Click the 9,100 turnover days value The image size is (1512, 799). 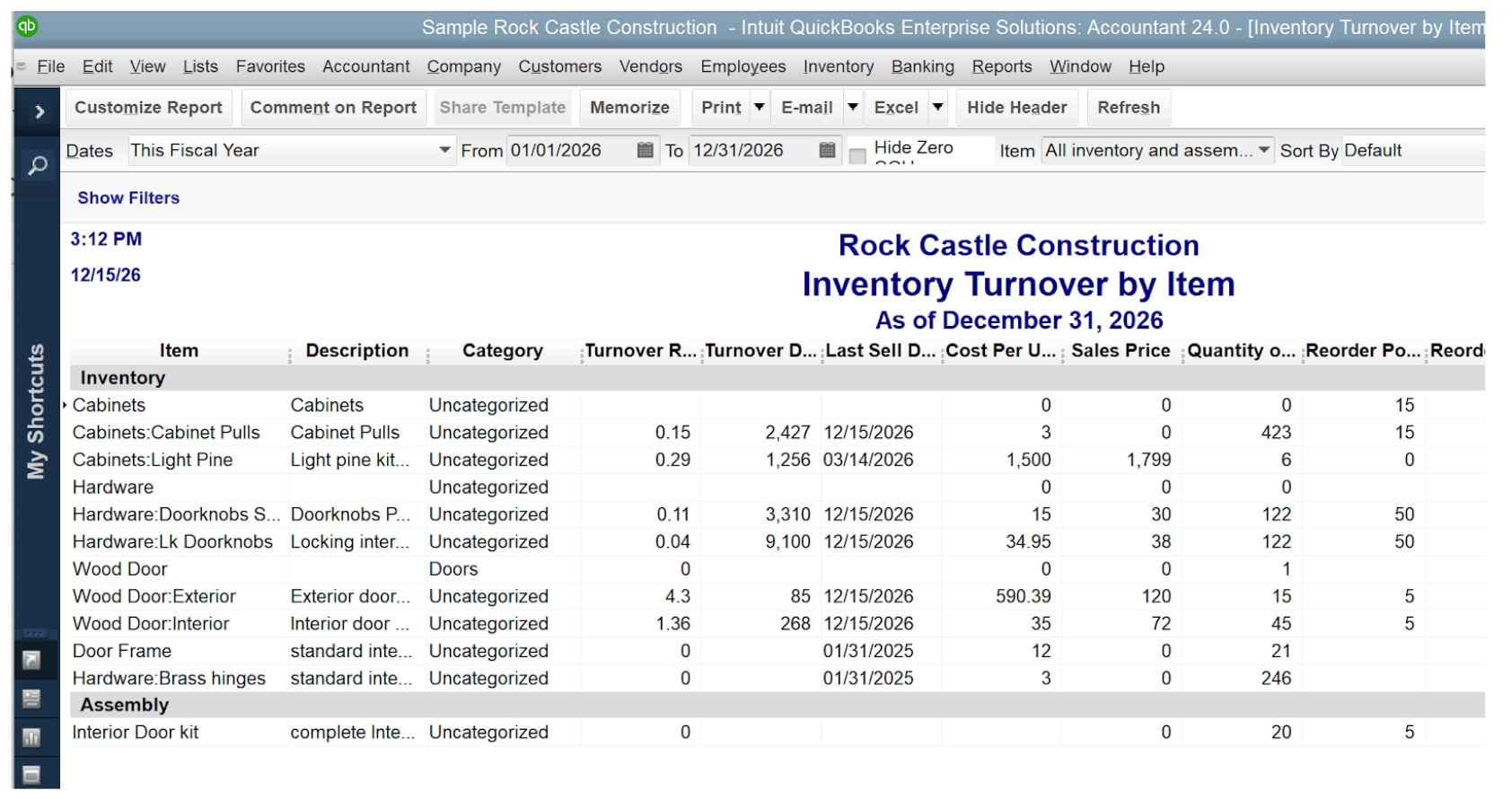(787, 541)
